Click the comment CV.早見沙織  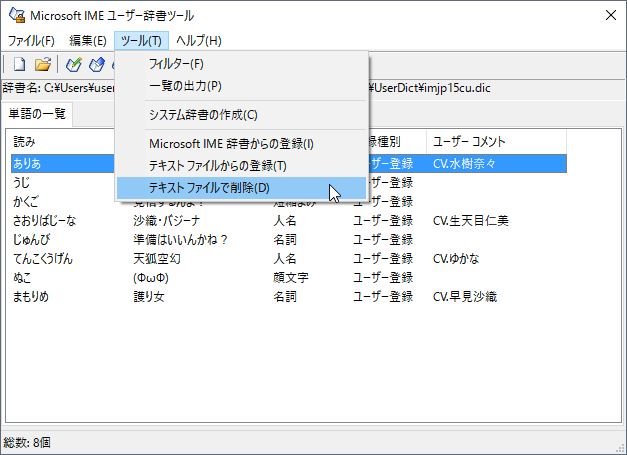pyautogui.click(x=465, y=297)
